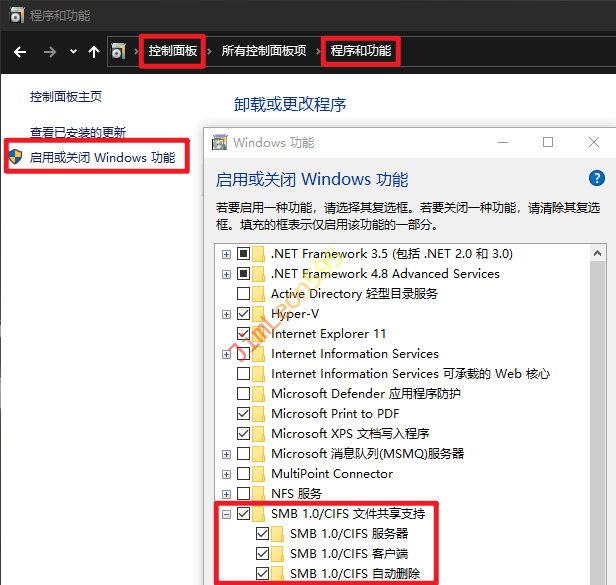The image size is (616, 585).
Task: Click the Windows 功能 dialog title icon
Action: pyautogui.click(x=220, y=142)
